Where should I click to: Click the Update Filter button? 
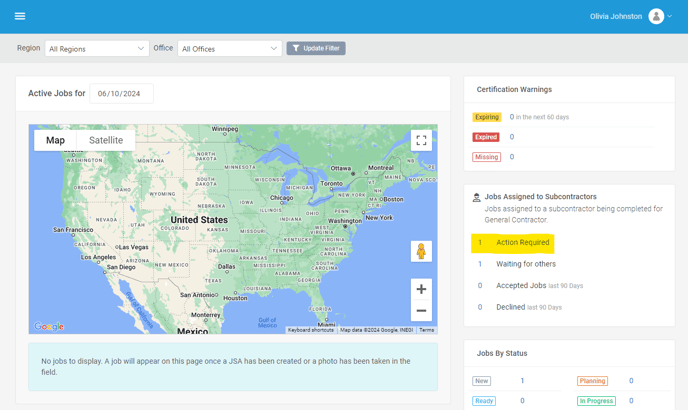(316, 48)
